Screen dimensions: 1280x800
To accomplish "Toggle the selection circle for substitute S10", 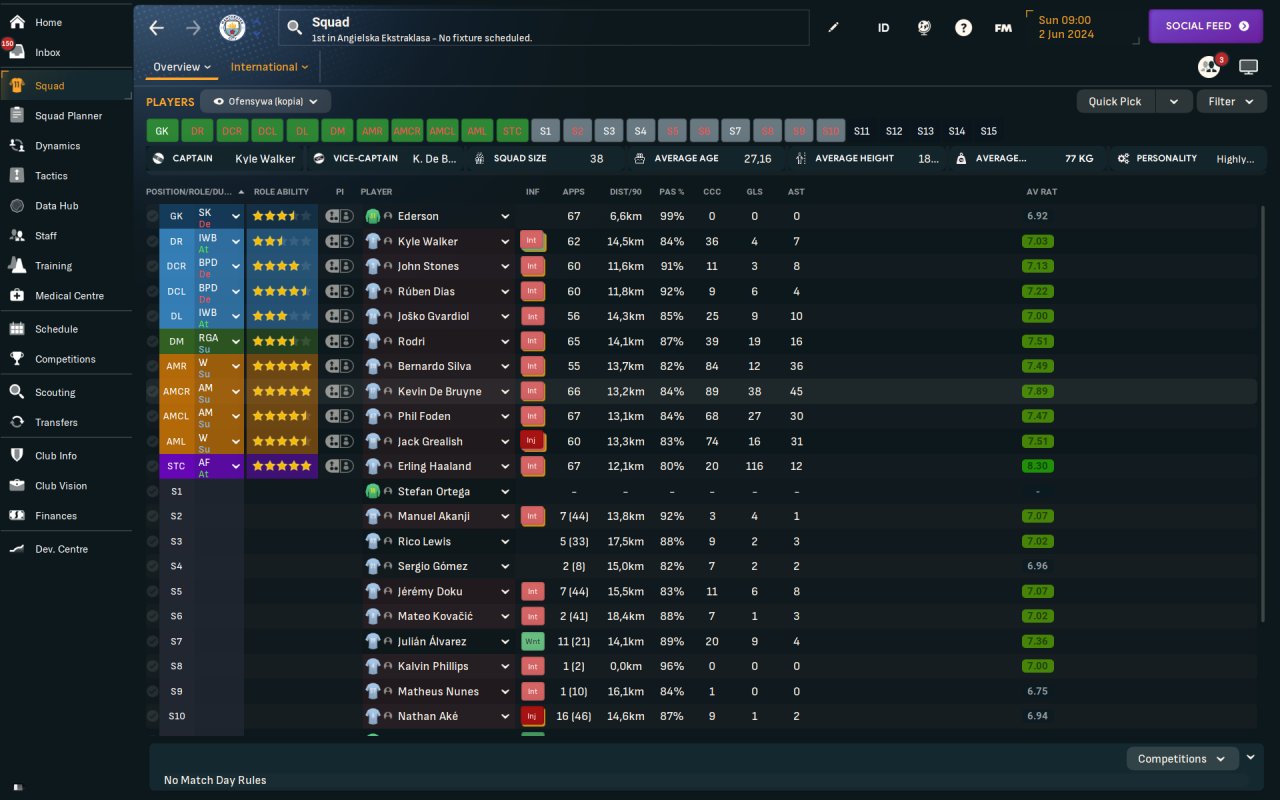I will point(152,716).
